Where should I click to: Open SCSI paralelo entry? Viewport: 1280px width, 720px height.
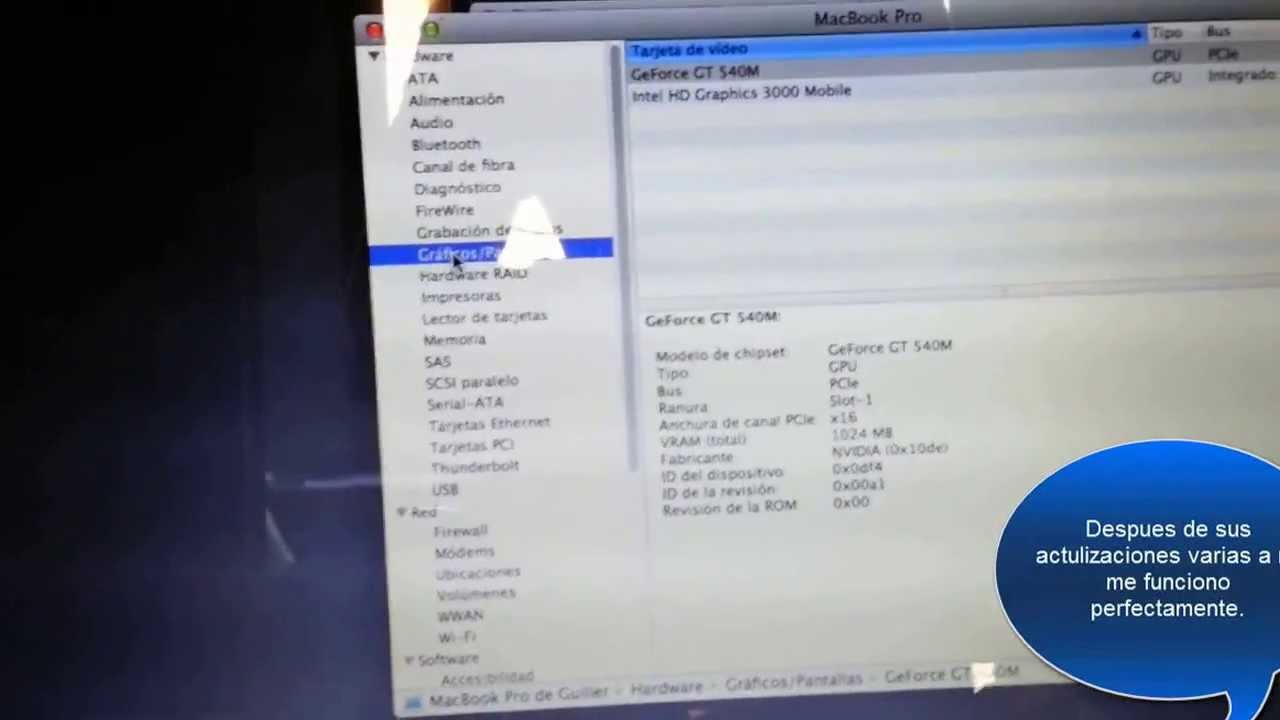click(x=471, y=382)
